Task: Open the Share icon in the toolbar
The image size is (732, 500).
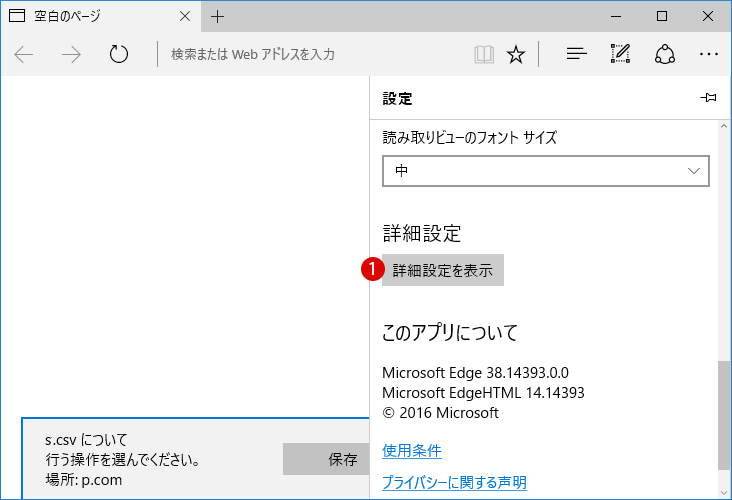Action: click(x=665, y=54)
